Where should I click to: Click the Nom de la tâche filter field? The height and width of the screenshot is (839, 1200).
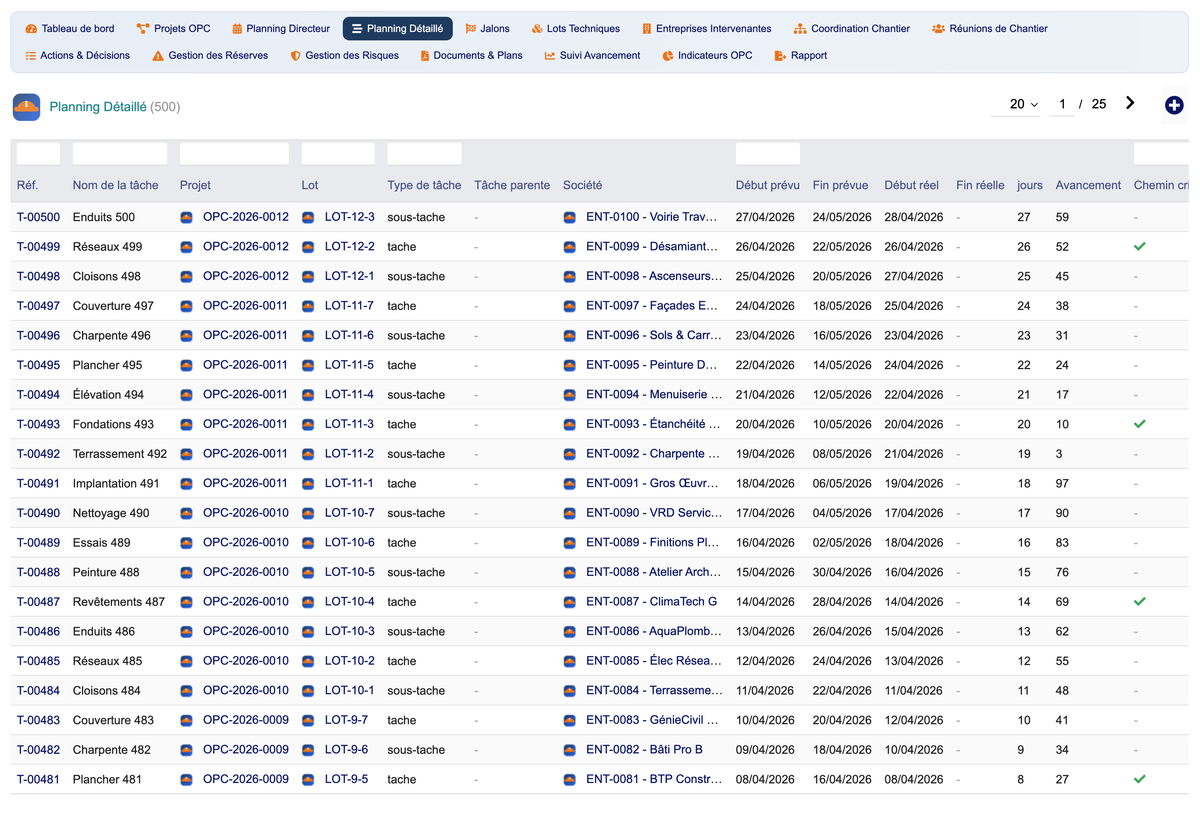(x=120, y=154)
